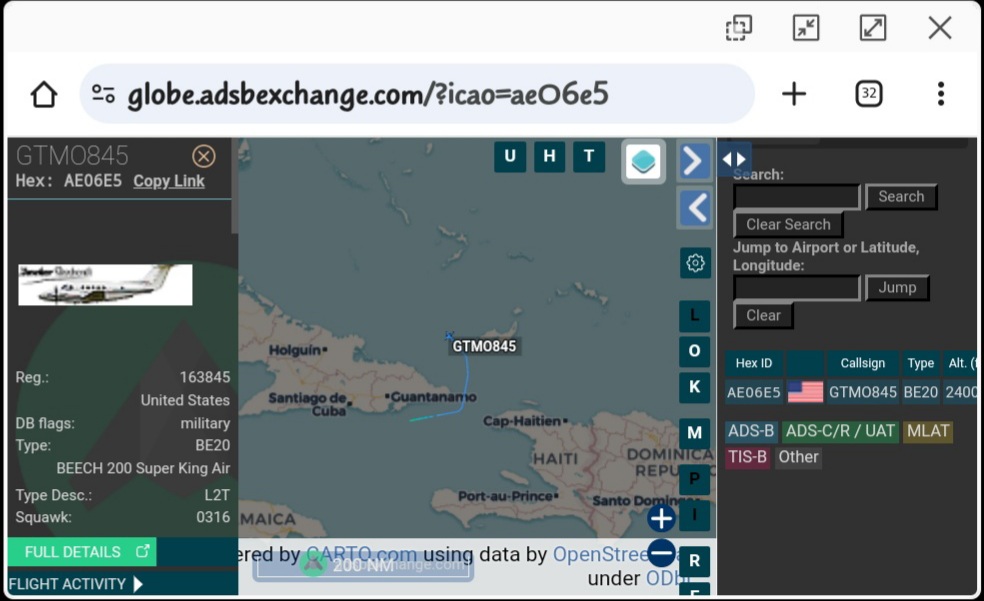Toggle the M map option button

(695, 433)
